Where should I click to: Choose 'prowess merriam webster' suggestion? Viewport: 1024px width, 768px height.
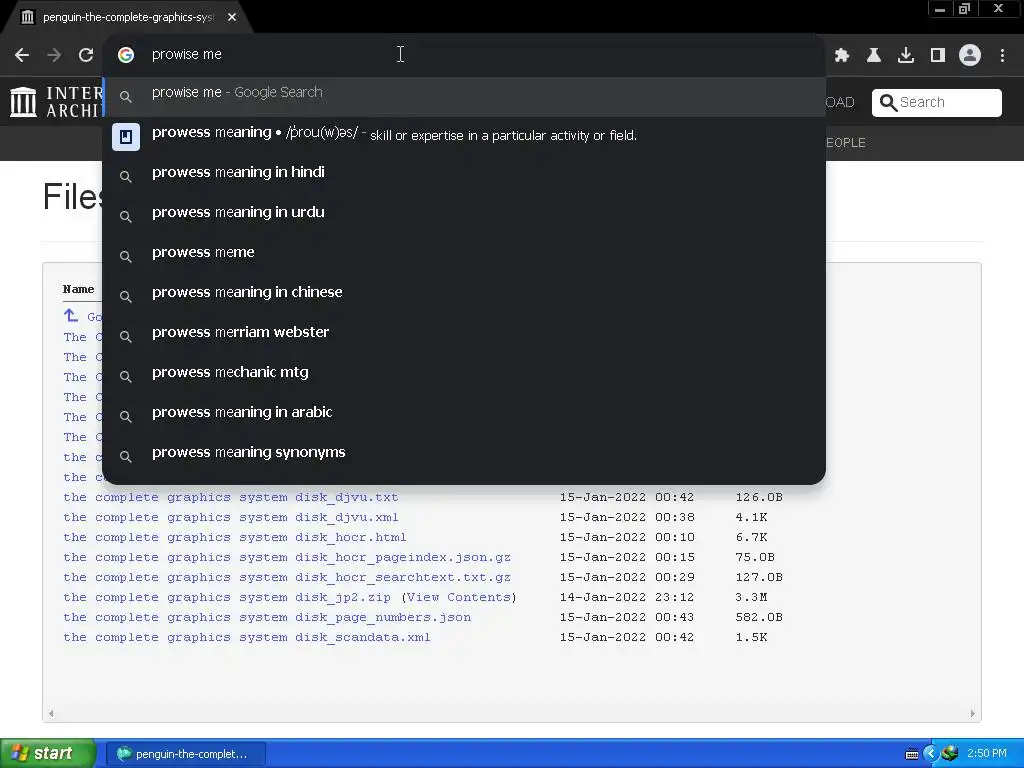[464, 336]
